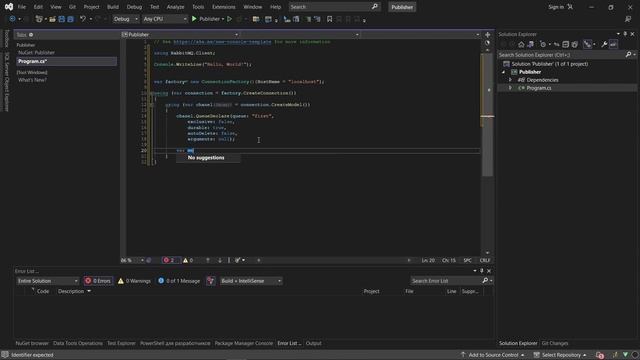
Task: Open the File menu
Action: [22, 7]
